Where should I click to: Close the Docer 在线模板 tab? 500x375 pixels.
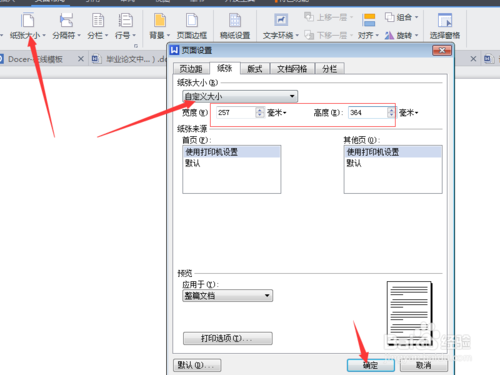[81, 59]
